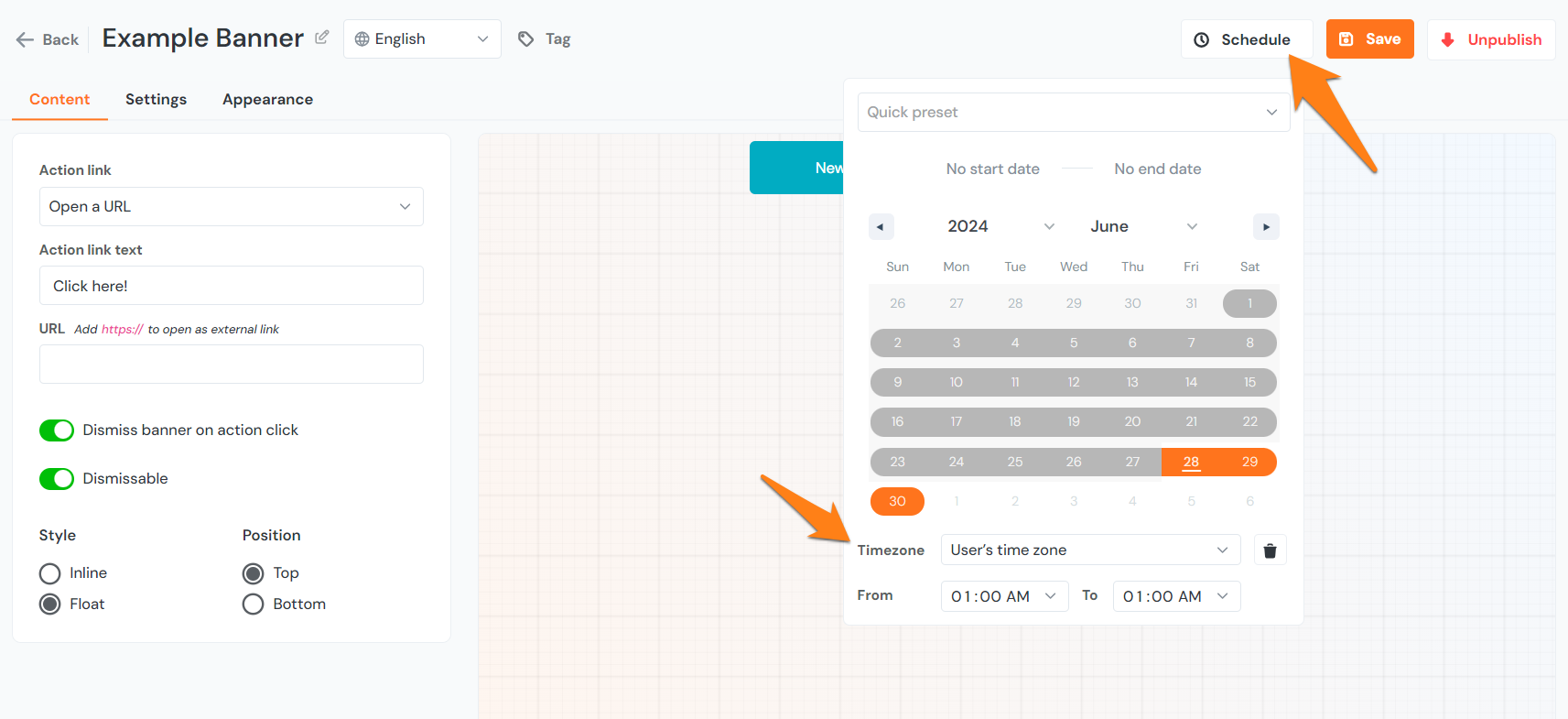Unpublish the banner
This screenshot has width=1568, height=719.
(1490, 39)
